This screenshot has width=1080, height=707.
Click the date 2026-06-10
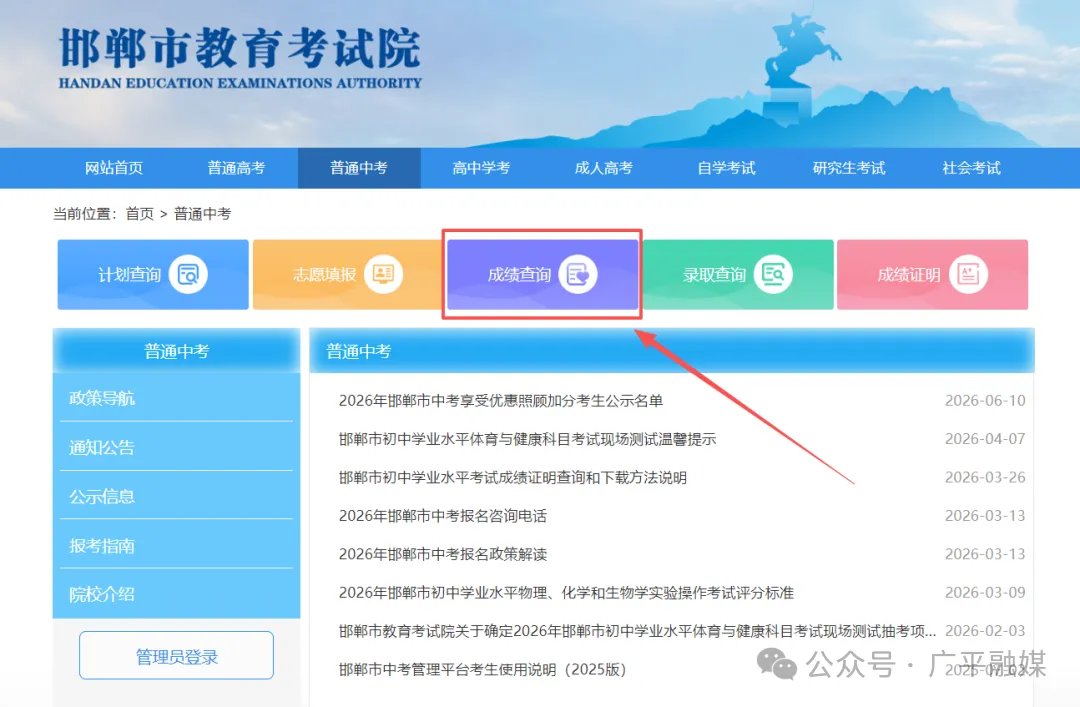coord(985,400)
